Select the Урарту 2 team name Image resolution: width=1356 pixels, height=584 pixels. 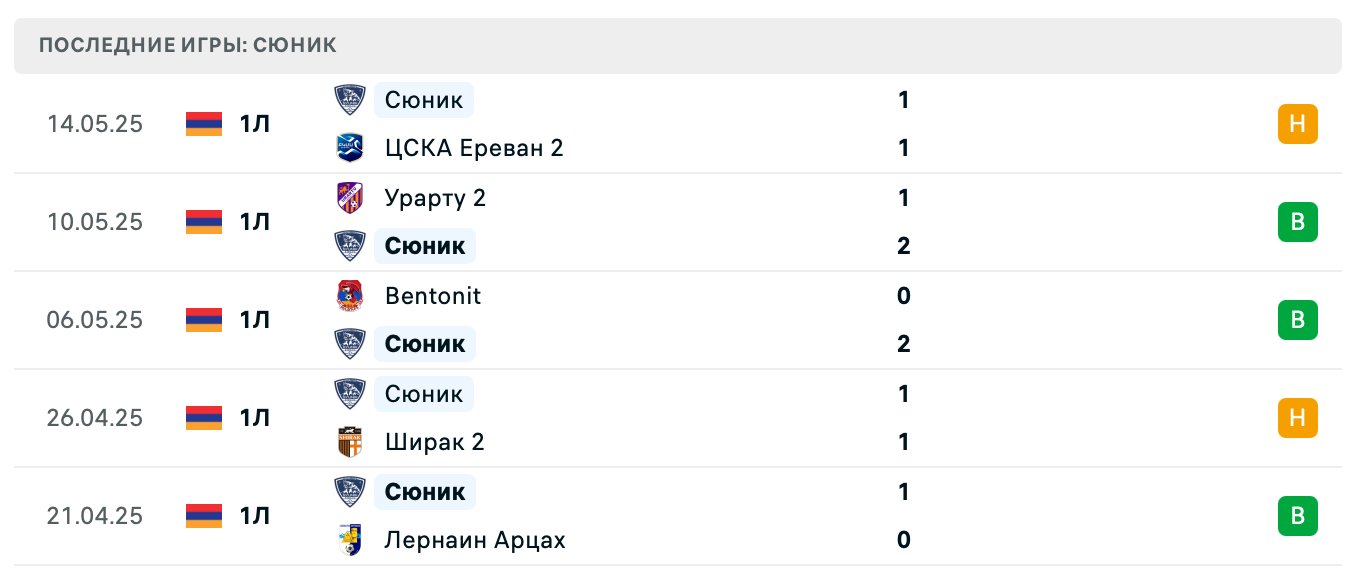[436, 198]
